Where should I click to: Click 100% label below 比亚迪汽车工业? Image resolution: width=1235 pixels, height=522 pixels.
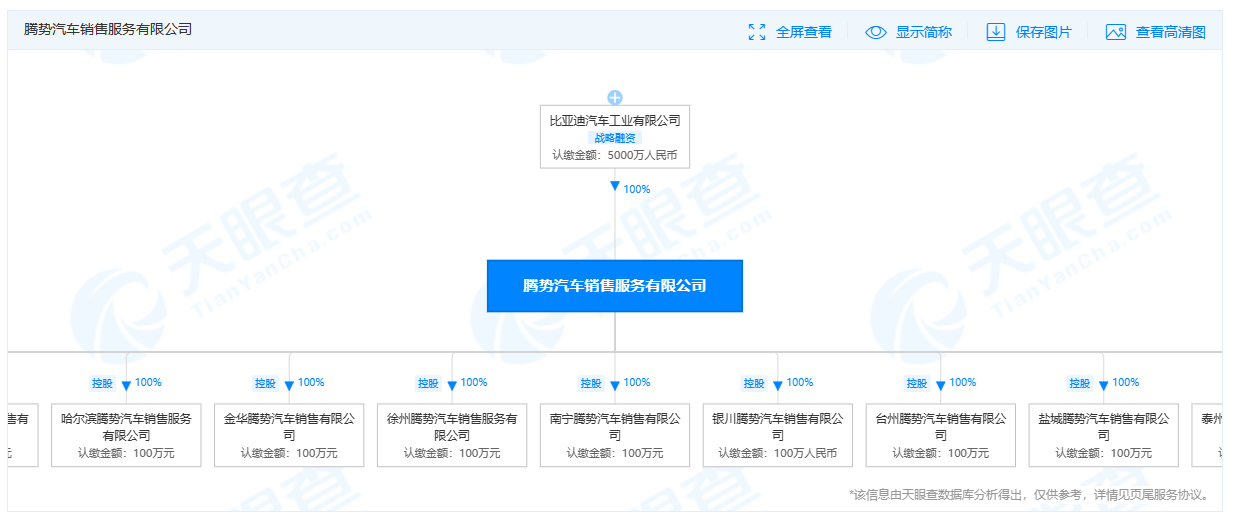tap(637, 189)
